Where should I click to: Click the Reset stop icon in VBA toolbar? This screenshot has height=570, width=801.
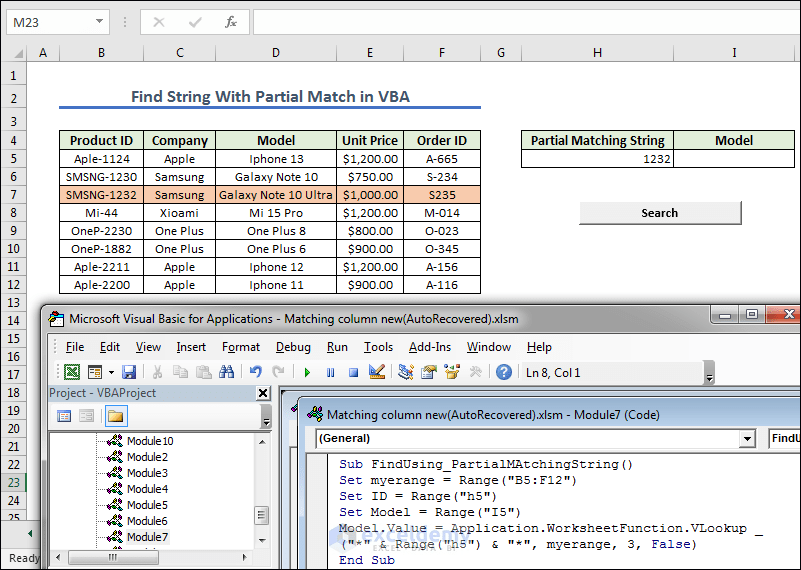tap(354, 373)
